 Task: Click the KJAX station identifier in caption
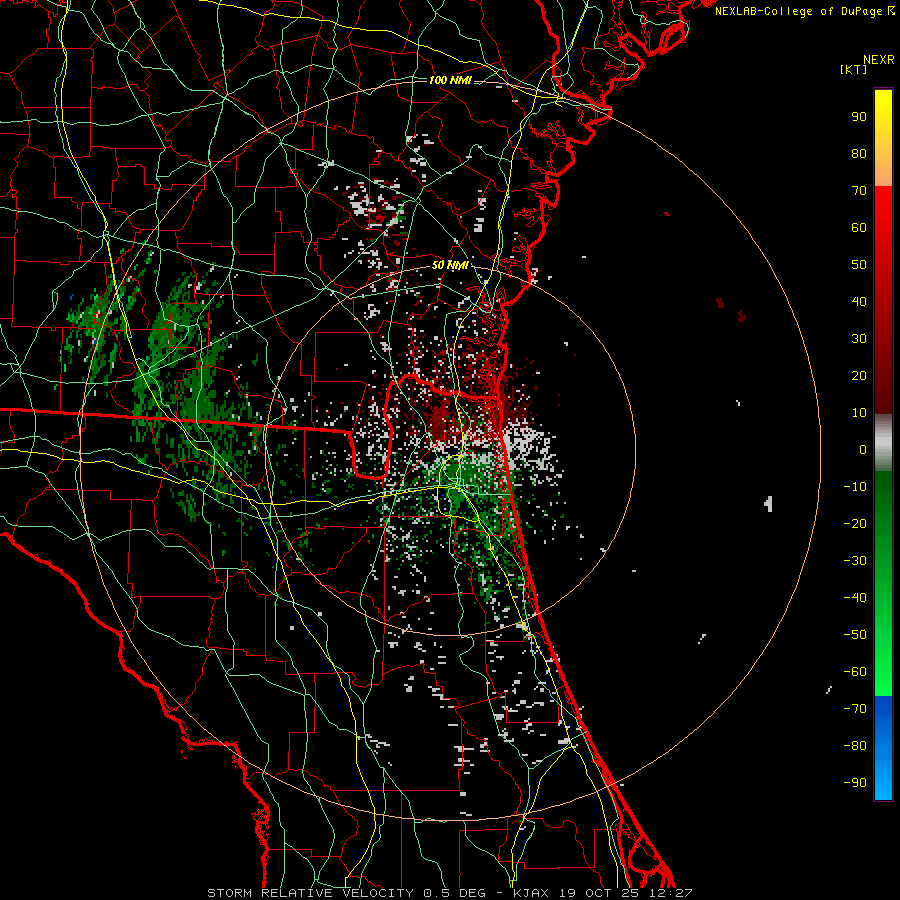tap(529, 893)
